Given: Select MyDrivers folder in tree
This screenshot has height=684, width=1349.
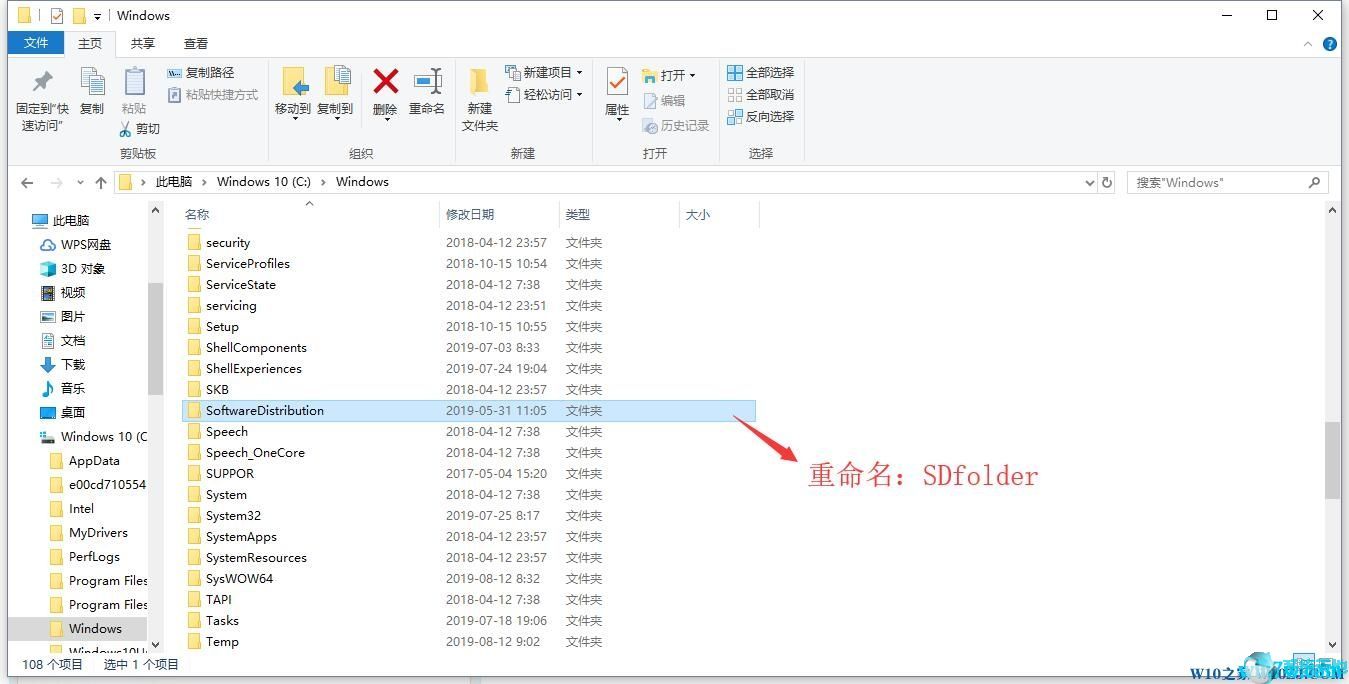Looking at the screenshot, I should point(88,533).
